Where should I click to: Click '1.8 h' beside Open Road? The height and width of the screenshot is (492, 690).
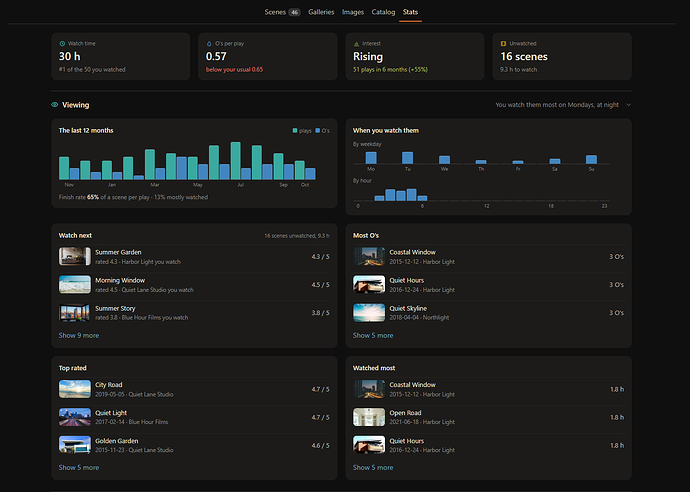pyautogui.click(x=617, y=417)
